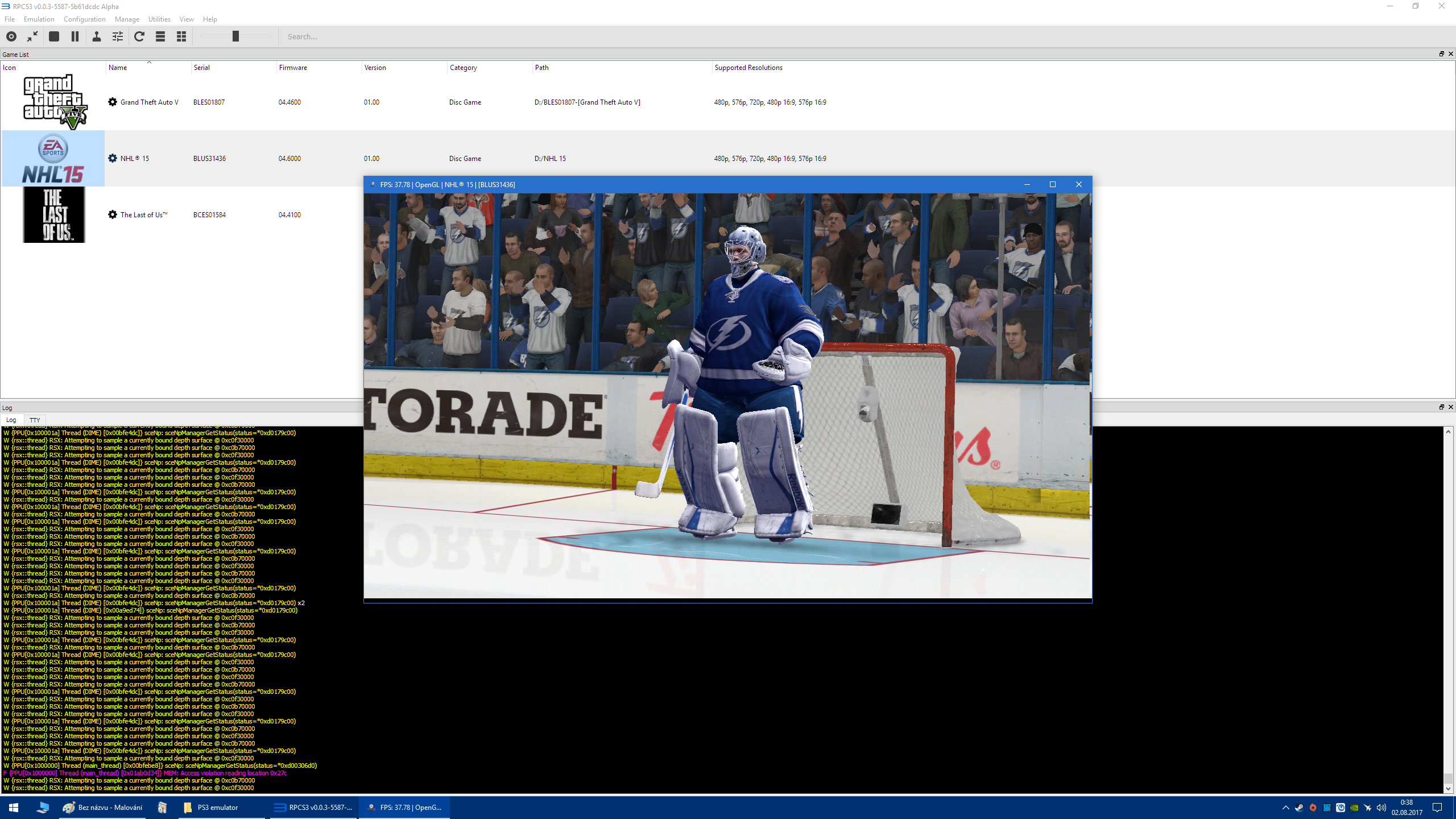Click the gear icon beside The Last of Us
This screenshot has width=1456, height=819.
tap(113, 214)
